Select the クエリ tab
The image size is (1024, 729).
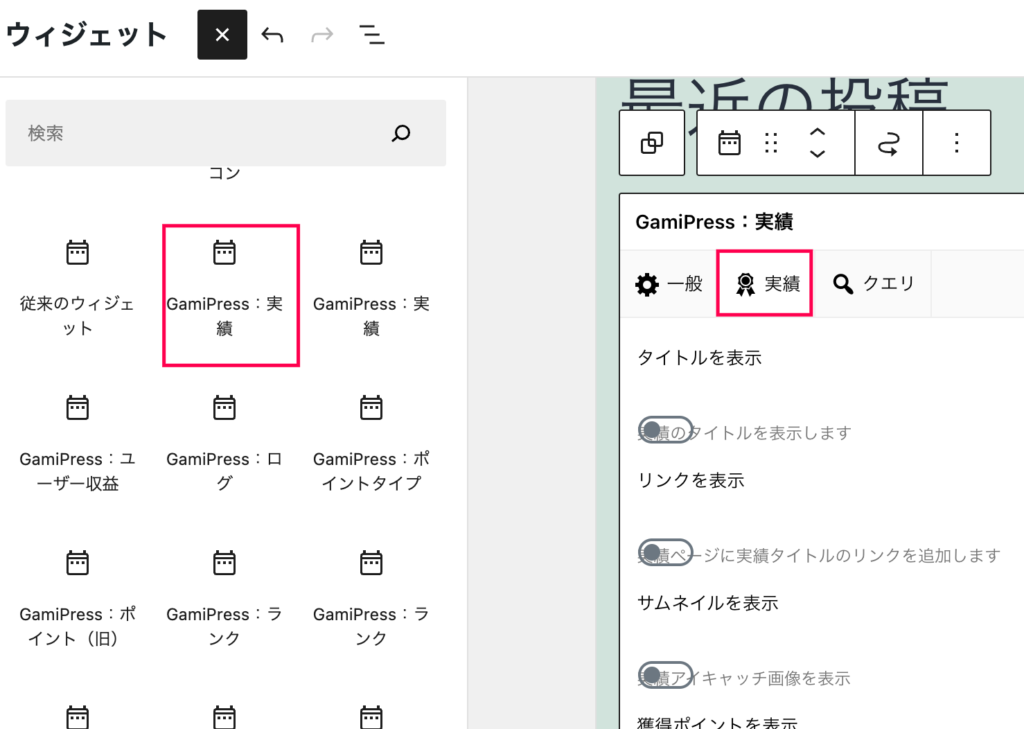872,284
